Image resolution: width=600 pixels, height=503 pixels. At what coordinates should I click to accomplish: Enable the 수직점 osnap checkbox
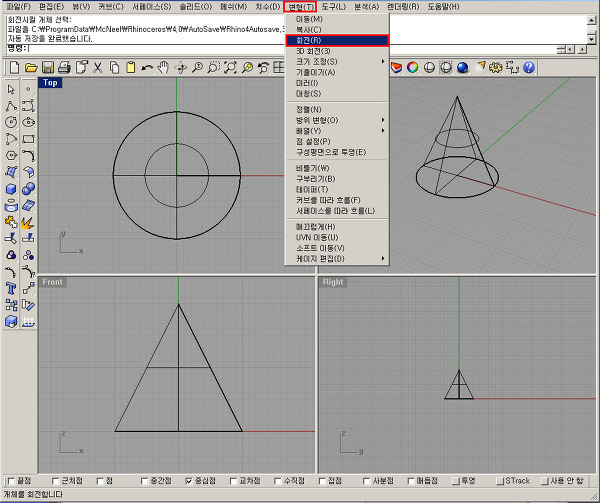[277, 481]
